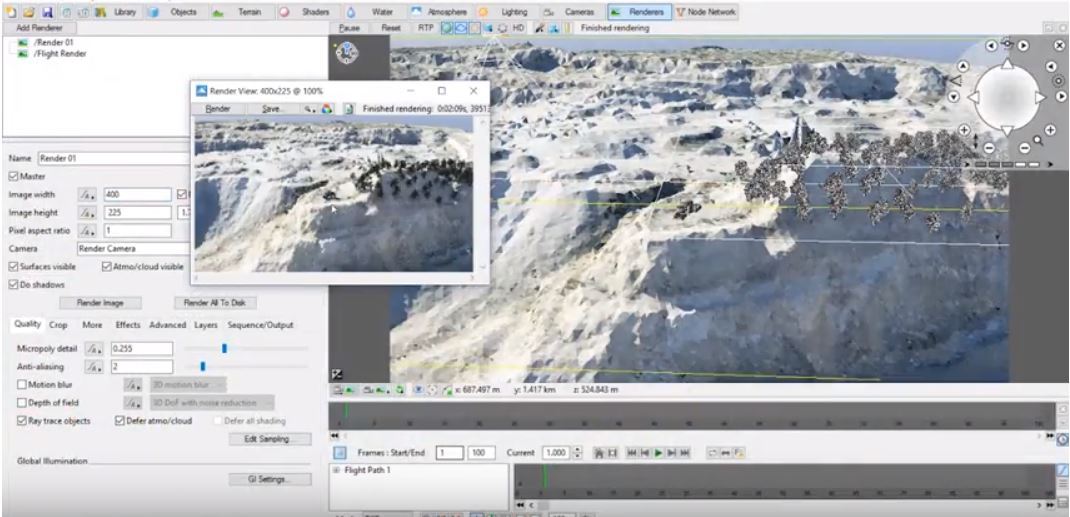Jump to the last frame of animation

coord(684,453)
